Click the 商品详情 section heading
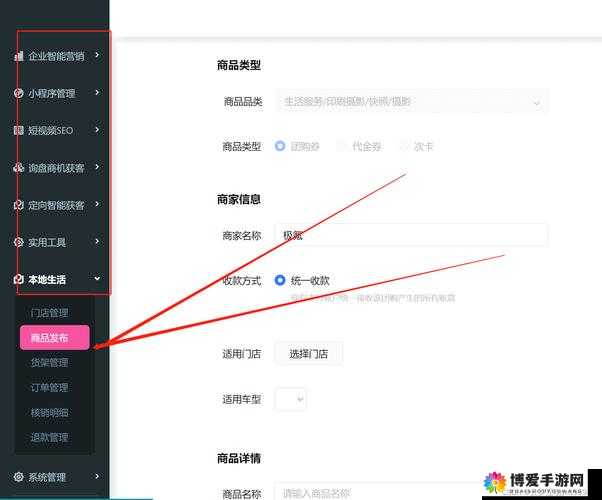Viewport: 602px width, 500px height. [x=239, y=458]
